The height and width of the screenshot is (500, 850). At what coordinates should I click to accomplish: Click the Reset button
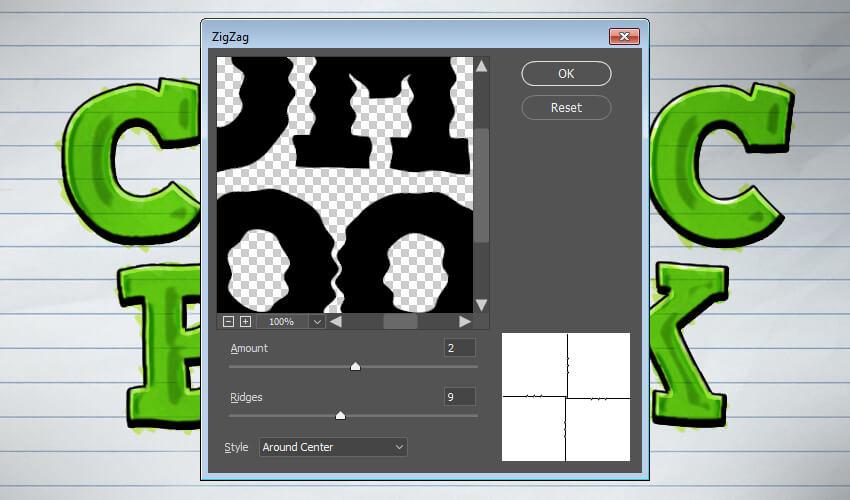click(x=566, y=107)
